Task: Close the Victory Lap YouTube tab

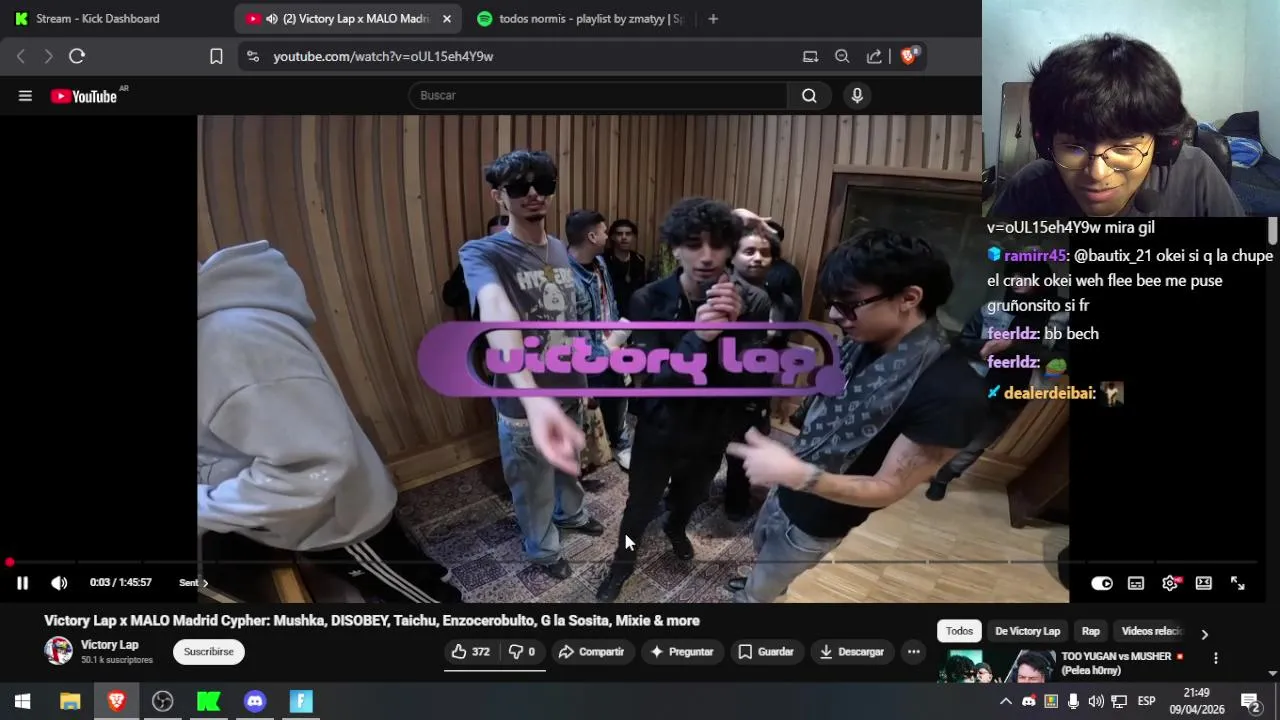Action: click(x=447, y=18)
